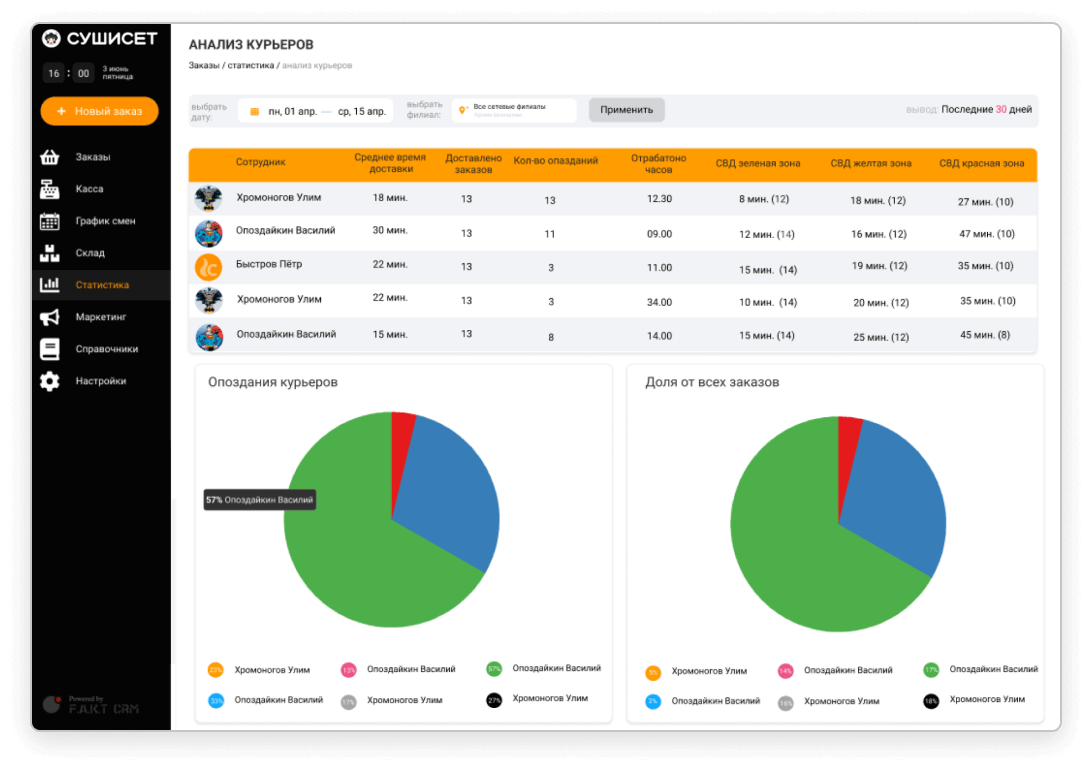
Task: Click gray legend dot in Доля от всех заказов chart
Action: (786, 703)
